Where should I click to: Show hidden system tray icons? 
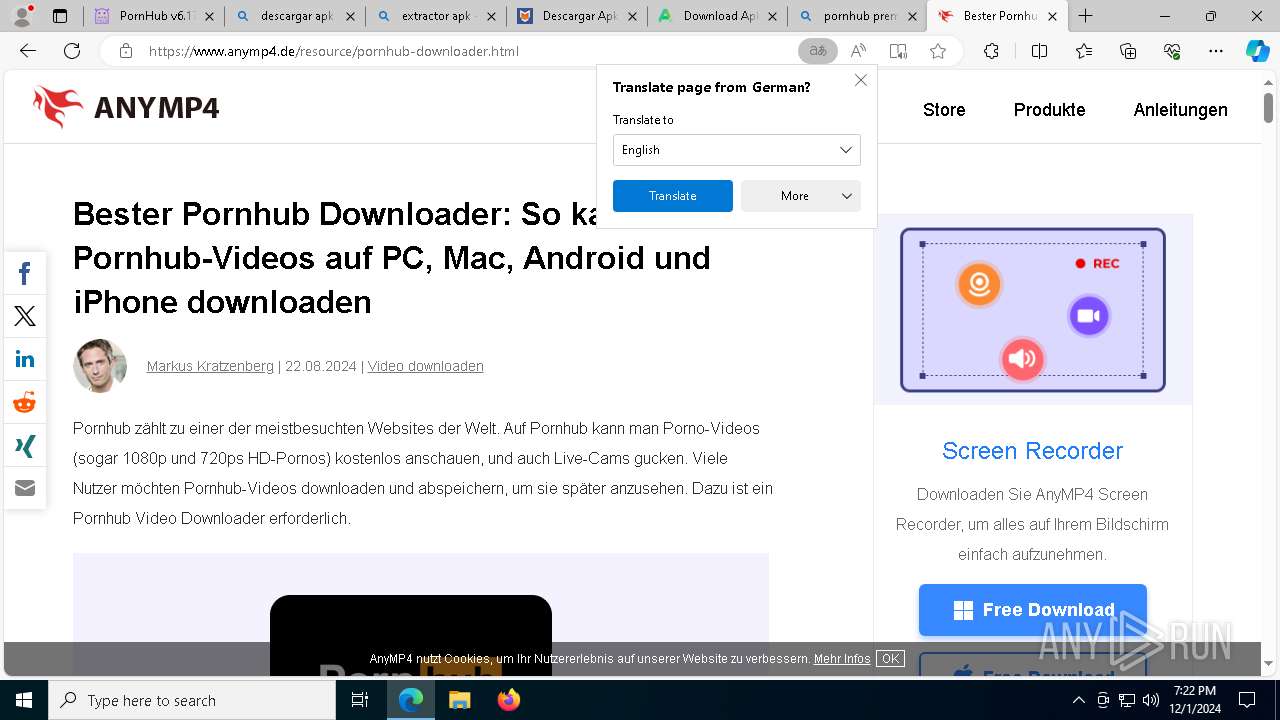[1078, 700]
